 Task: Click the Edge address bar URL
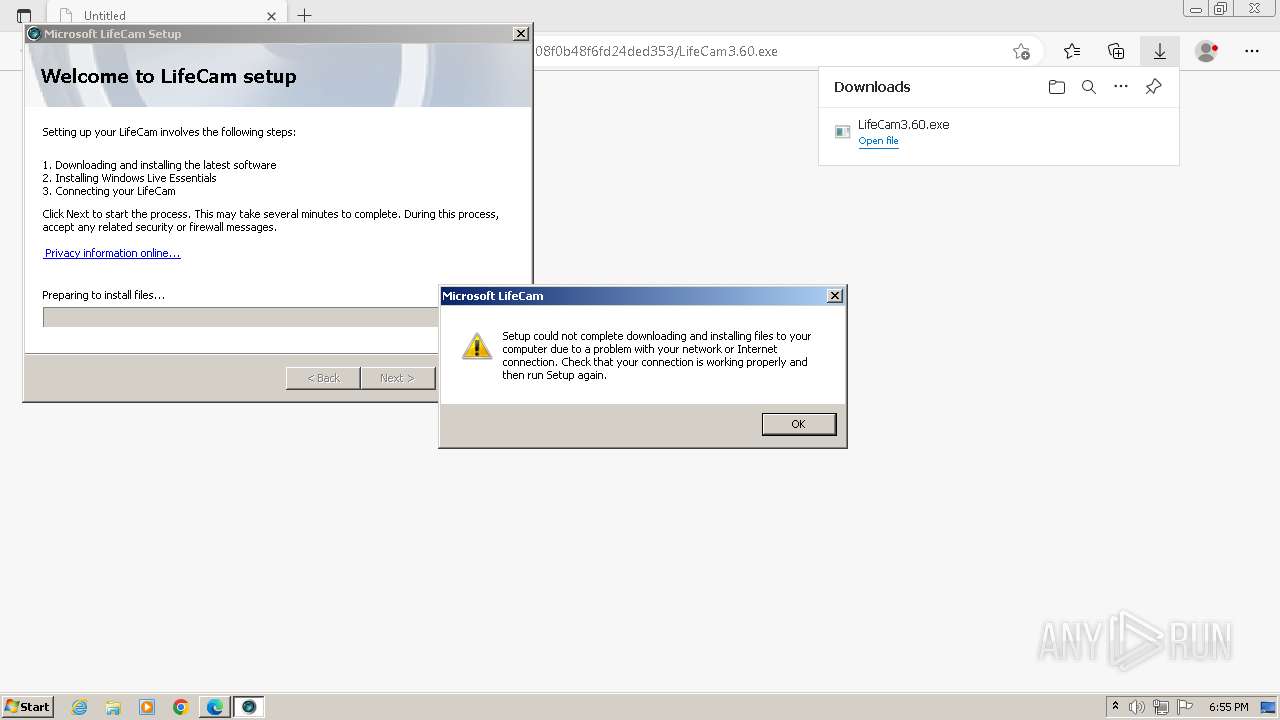click(656, 51)
